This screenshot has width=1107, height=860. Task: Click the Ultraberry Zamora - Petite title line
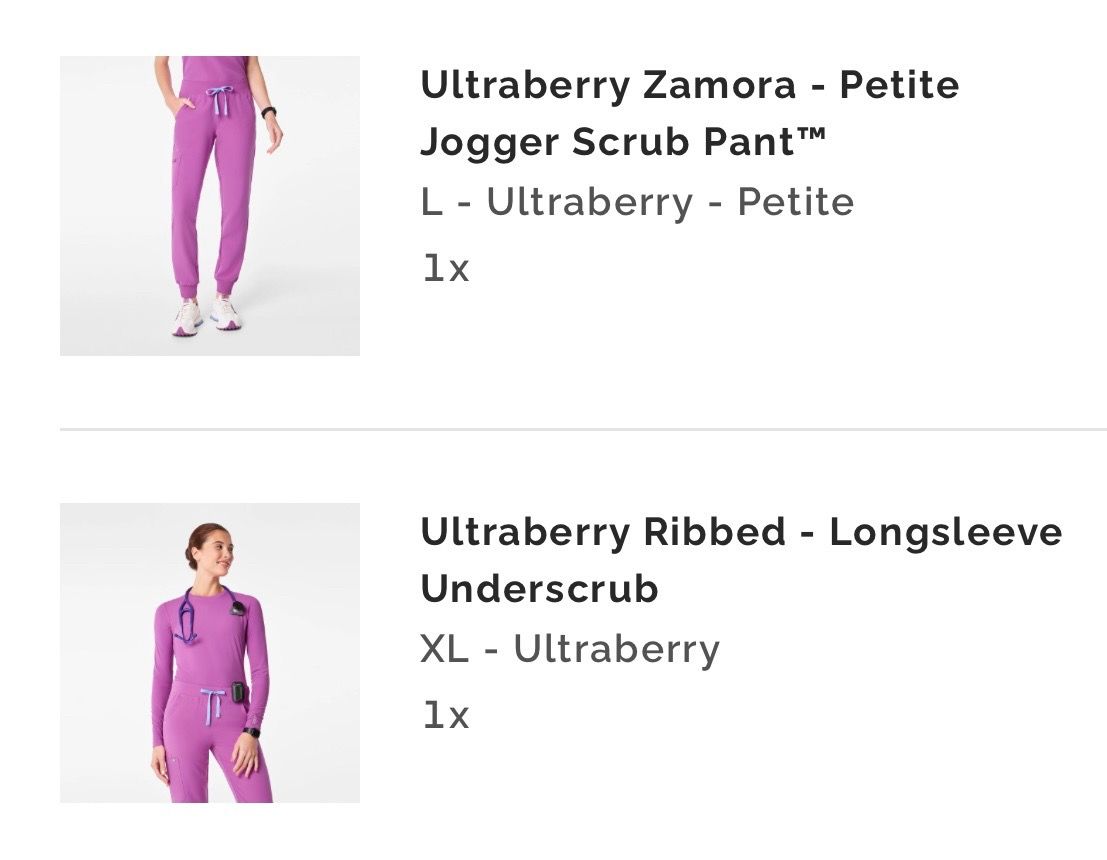(x=690, y=85)
